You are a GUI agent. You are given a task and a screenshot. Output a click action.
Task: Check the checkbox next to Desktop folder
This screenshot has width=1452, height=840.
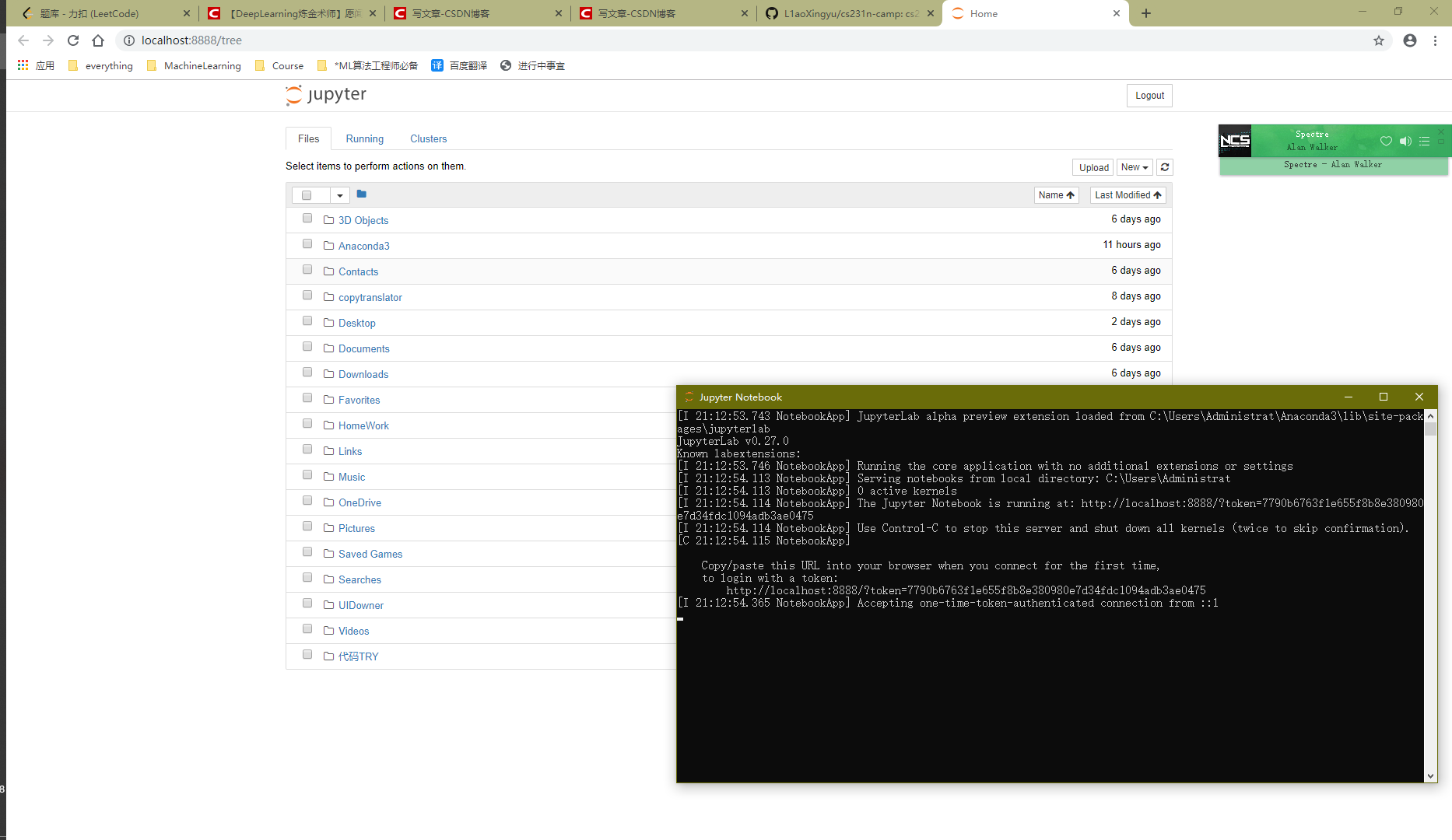[x=307, y=320]
